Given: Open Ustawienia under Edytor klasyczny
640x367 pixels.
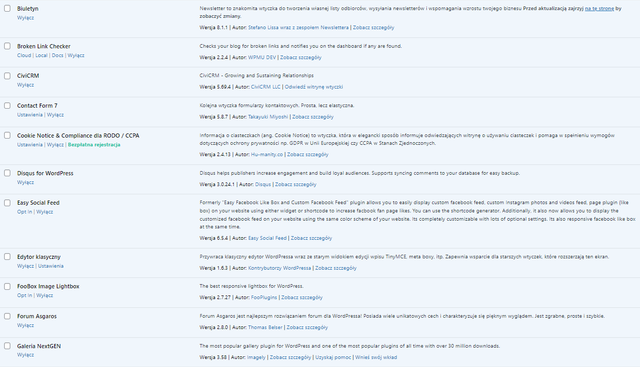Looking at the screenshot, I should pos(51,266).
